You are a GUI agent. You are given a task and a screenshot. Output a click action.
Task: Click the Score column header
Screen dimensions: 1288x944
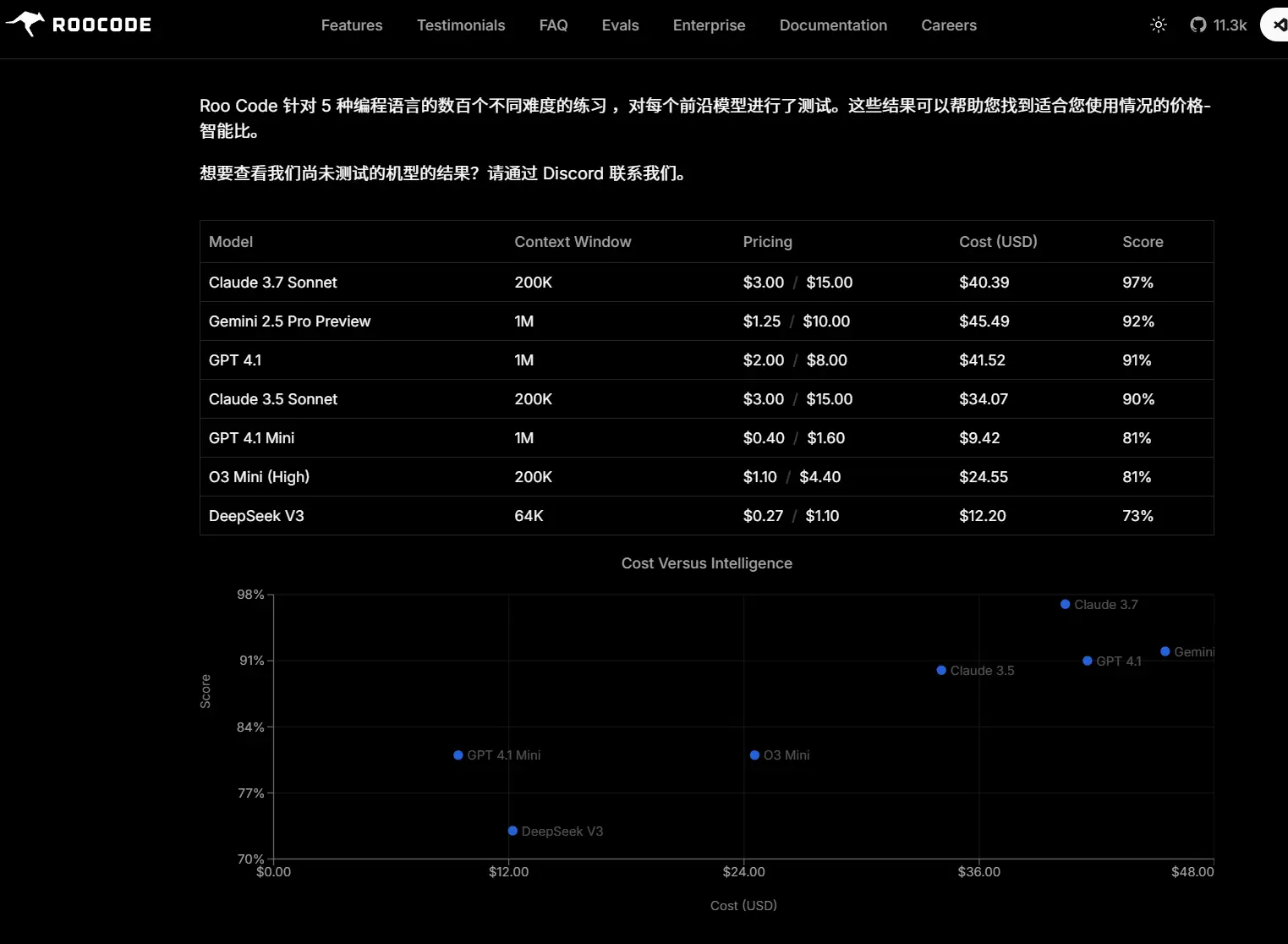point(1143,242)
